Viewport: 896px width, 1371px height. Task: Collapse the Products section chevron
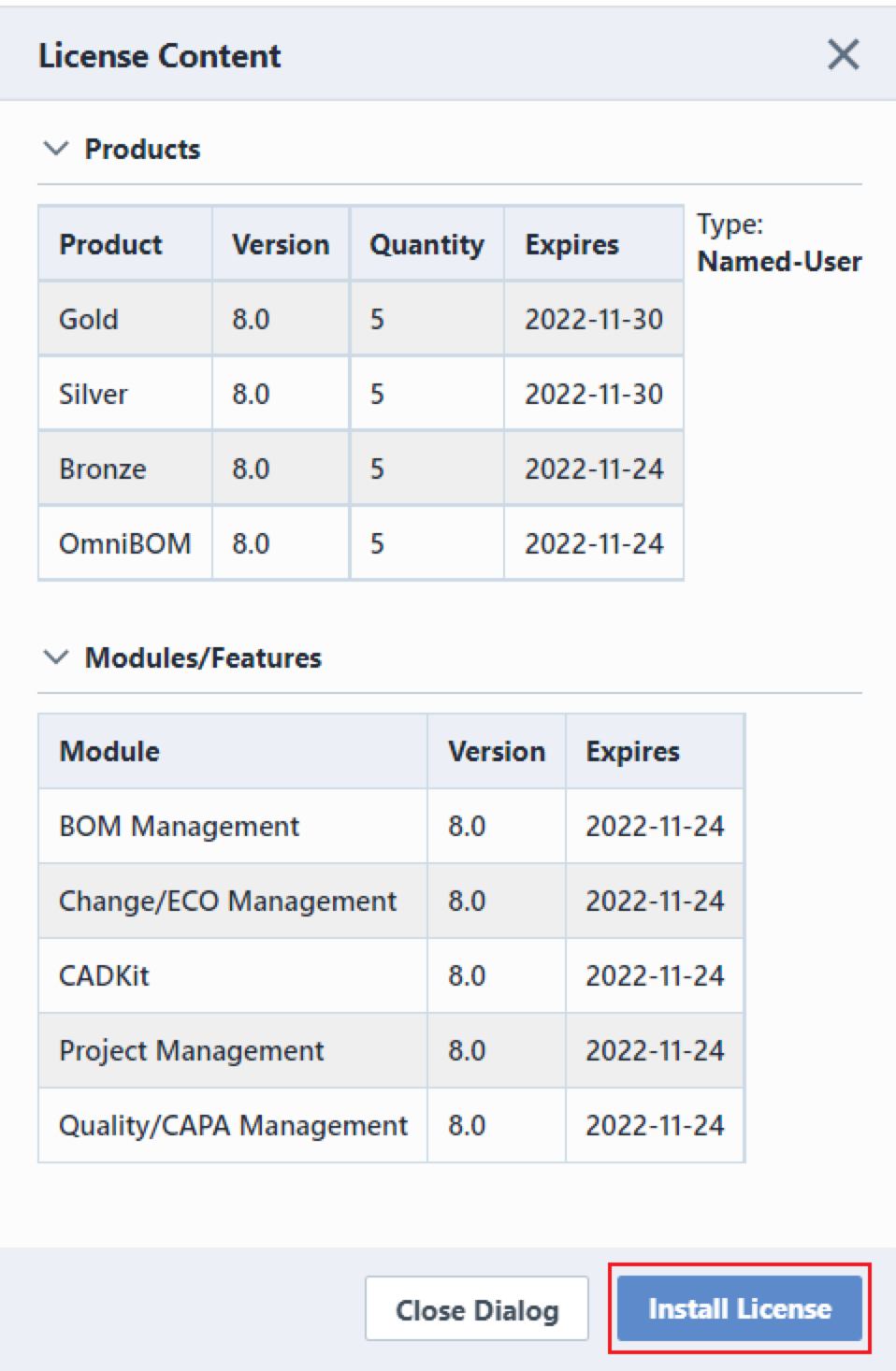coord(56,149)
